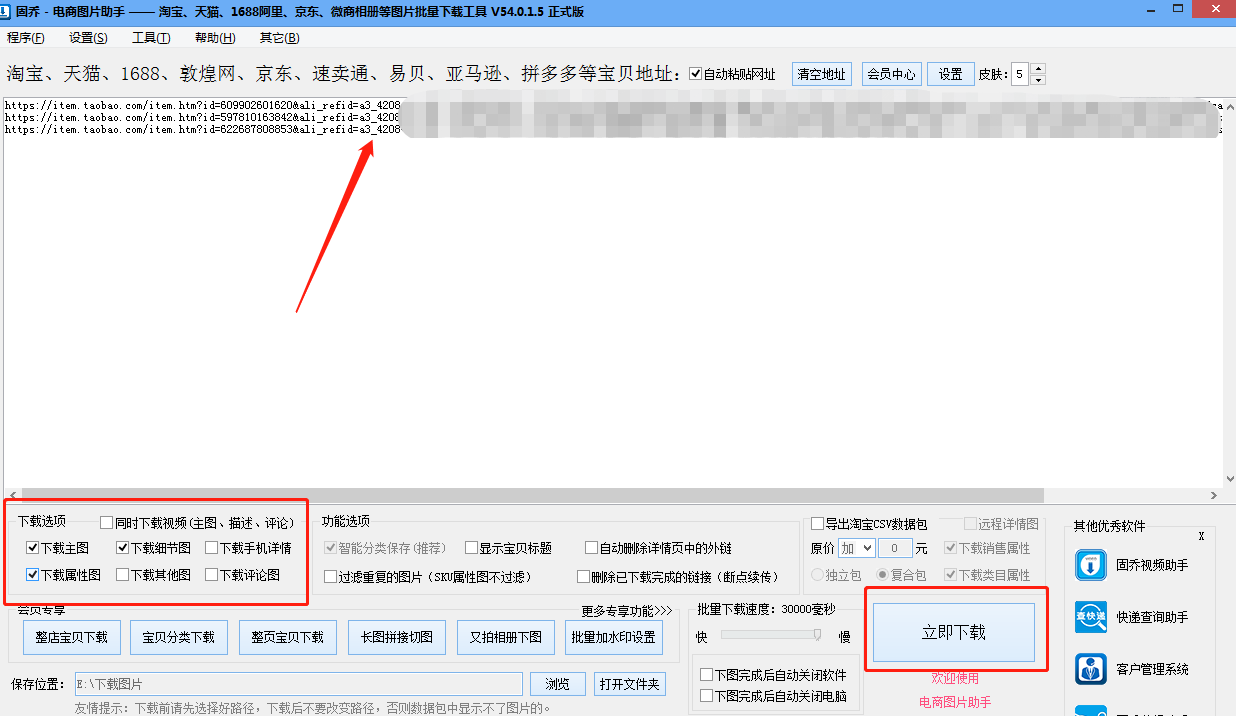The width and height of the screenshot is (1236, 716).
Task: Start download with 立即下载
Action: [954, 632]
